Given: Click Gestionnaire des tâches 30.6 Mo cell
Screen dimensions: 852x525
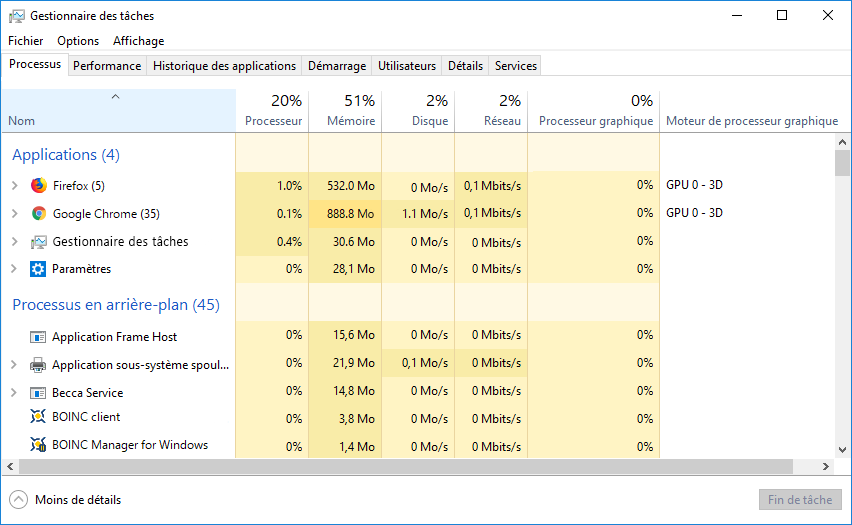Looking at the screenshot, I should (x=345, y=241).
